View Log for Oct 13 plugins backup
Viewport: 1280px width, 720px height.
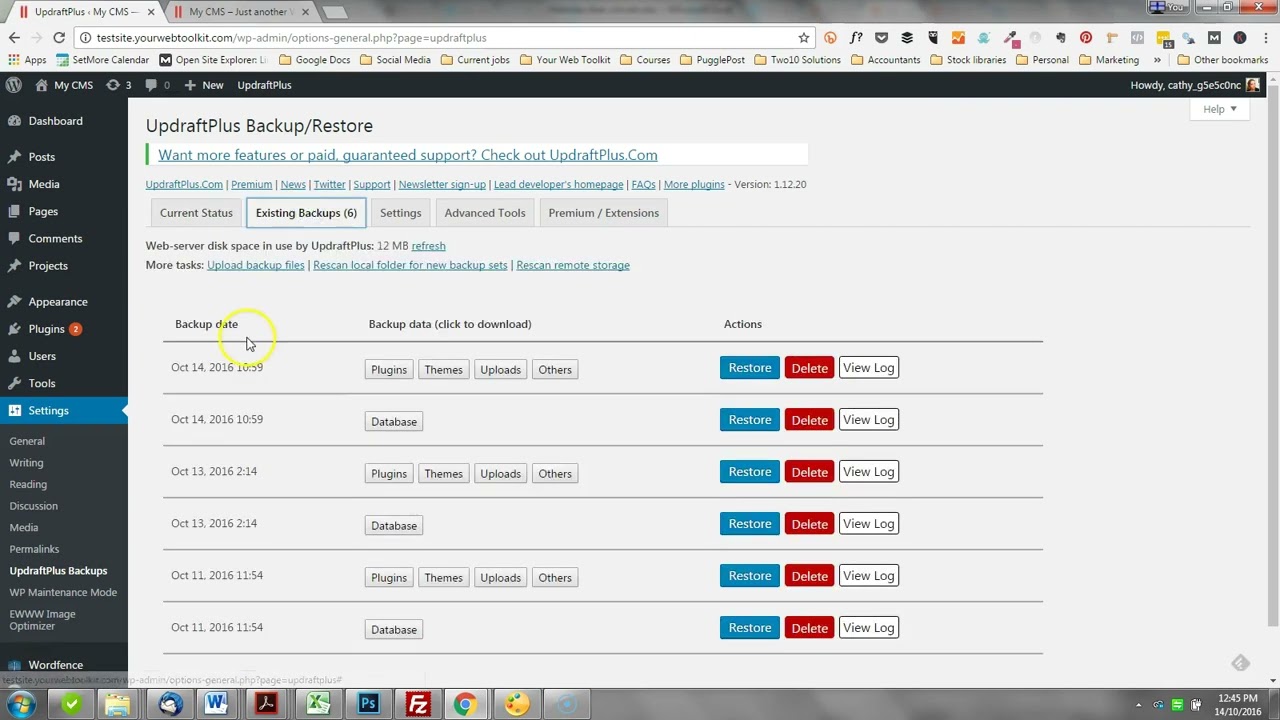click(x=868, y=472)
